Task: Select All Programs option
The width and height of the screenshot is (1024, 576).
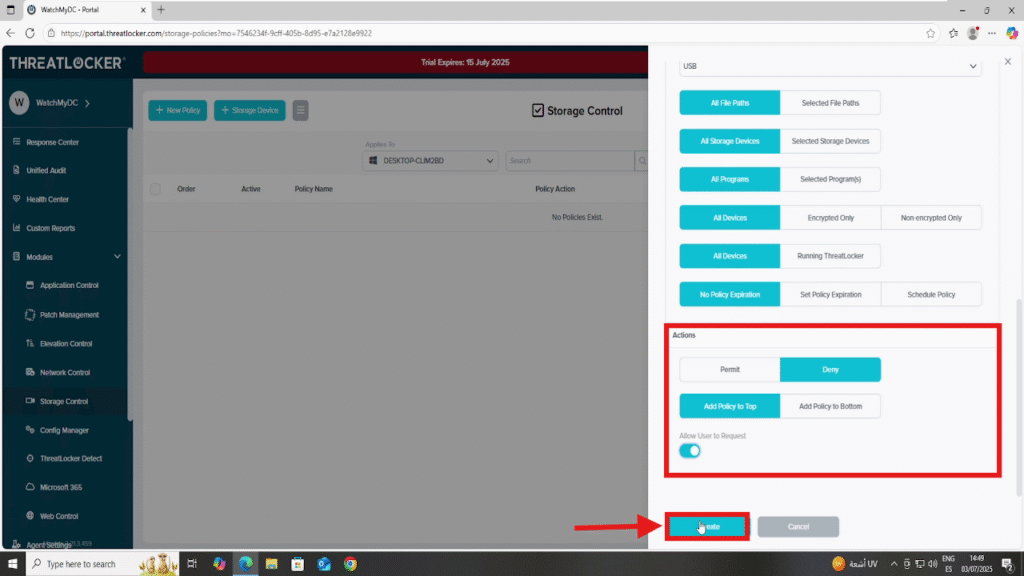Action: coord(729,179)
